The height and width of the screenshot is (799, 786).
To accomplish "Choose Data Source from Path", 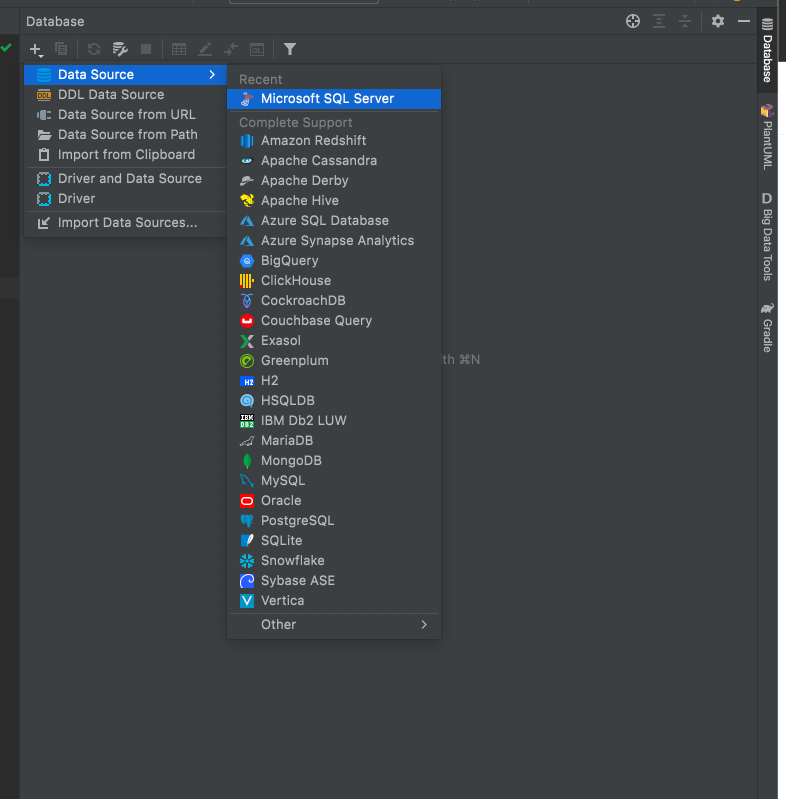I will pos(125,135).
